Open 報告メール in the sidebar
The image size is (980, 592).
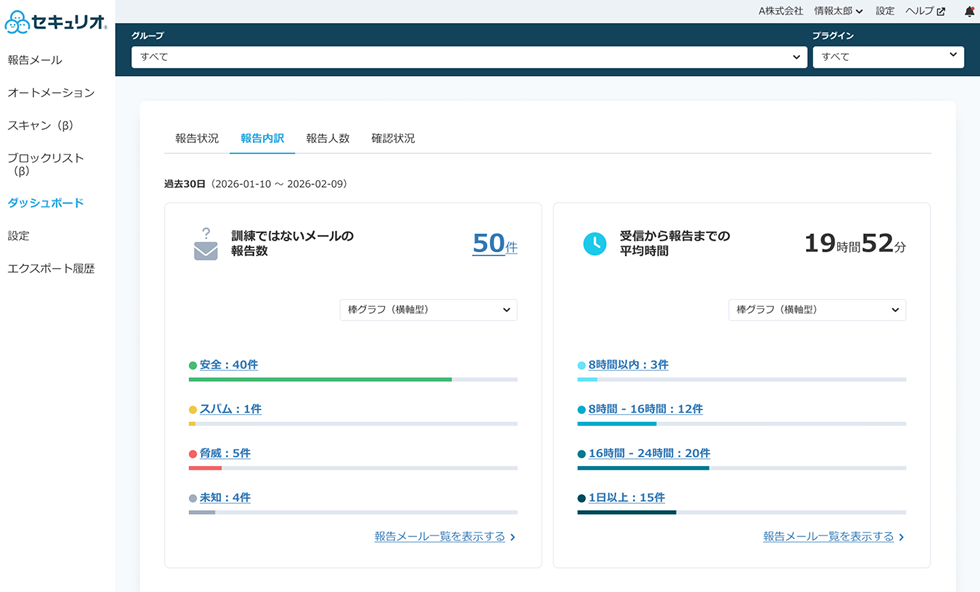point(35,60)
